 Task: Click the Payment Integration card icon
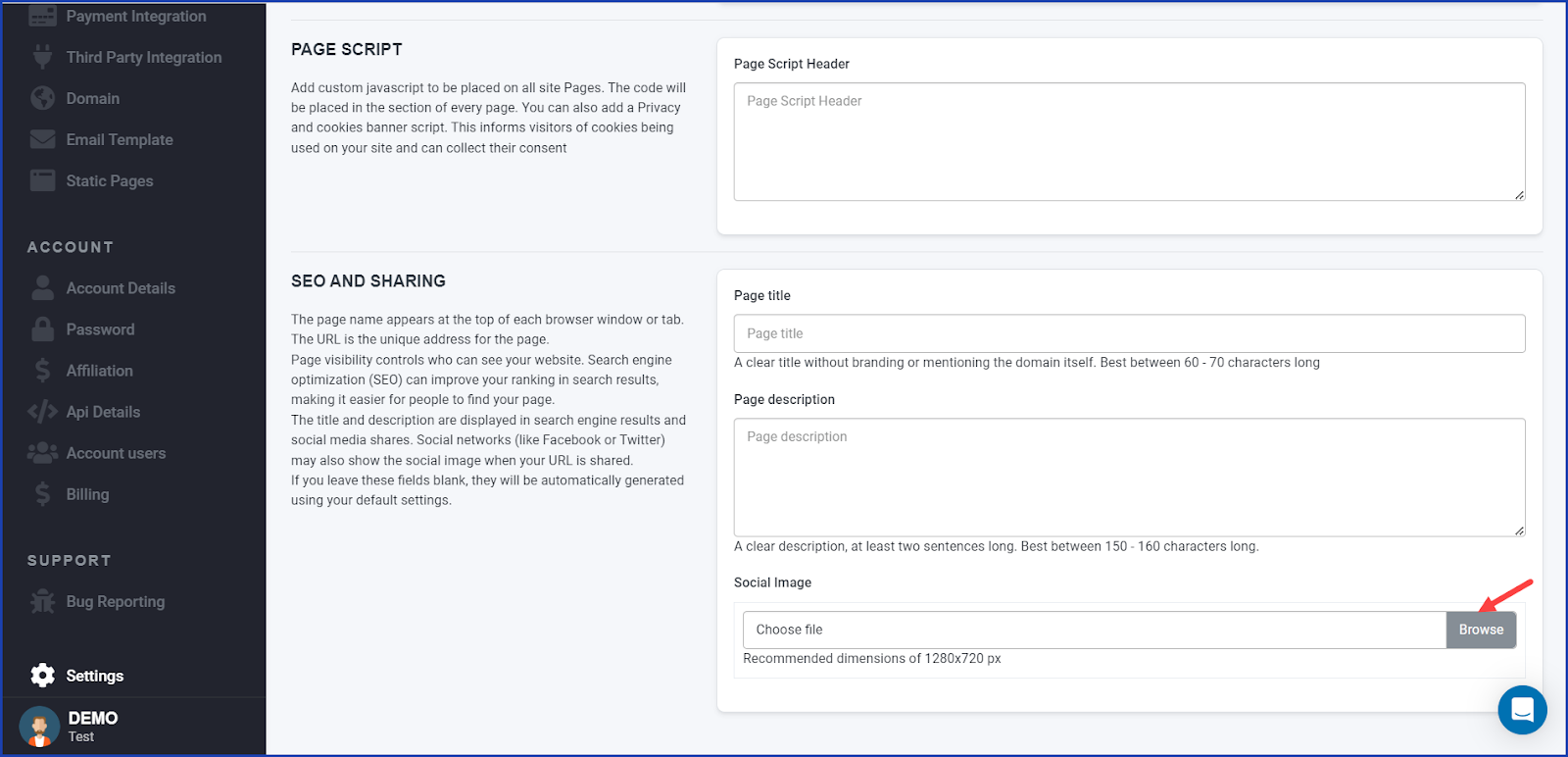click(42, 16)
